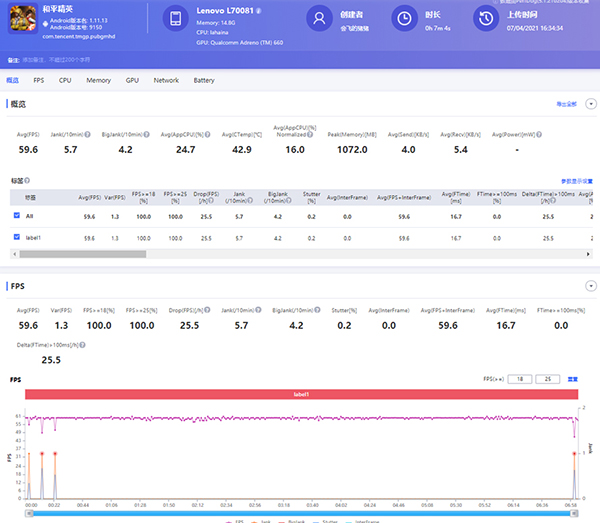This screenshot has height=523, width=600.
Task: Click the phone device icon
Action: click(x=175, y=19)
